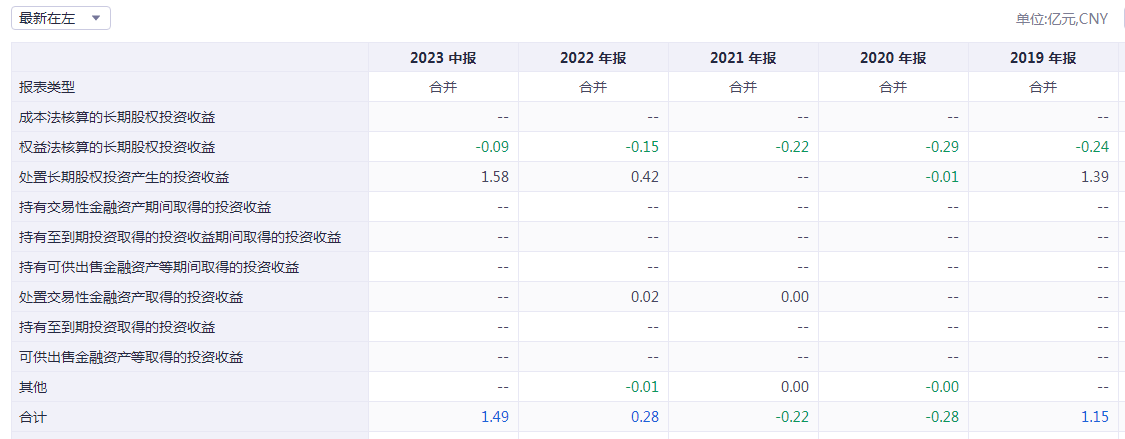The width and height of the screenshot is (1125, 439).
Task: Click the -0.09 value under 2023 中报
Action: (x=492, y=147)
